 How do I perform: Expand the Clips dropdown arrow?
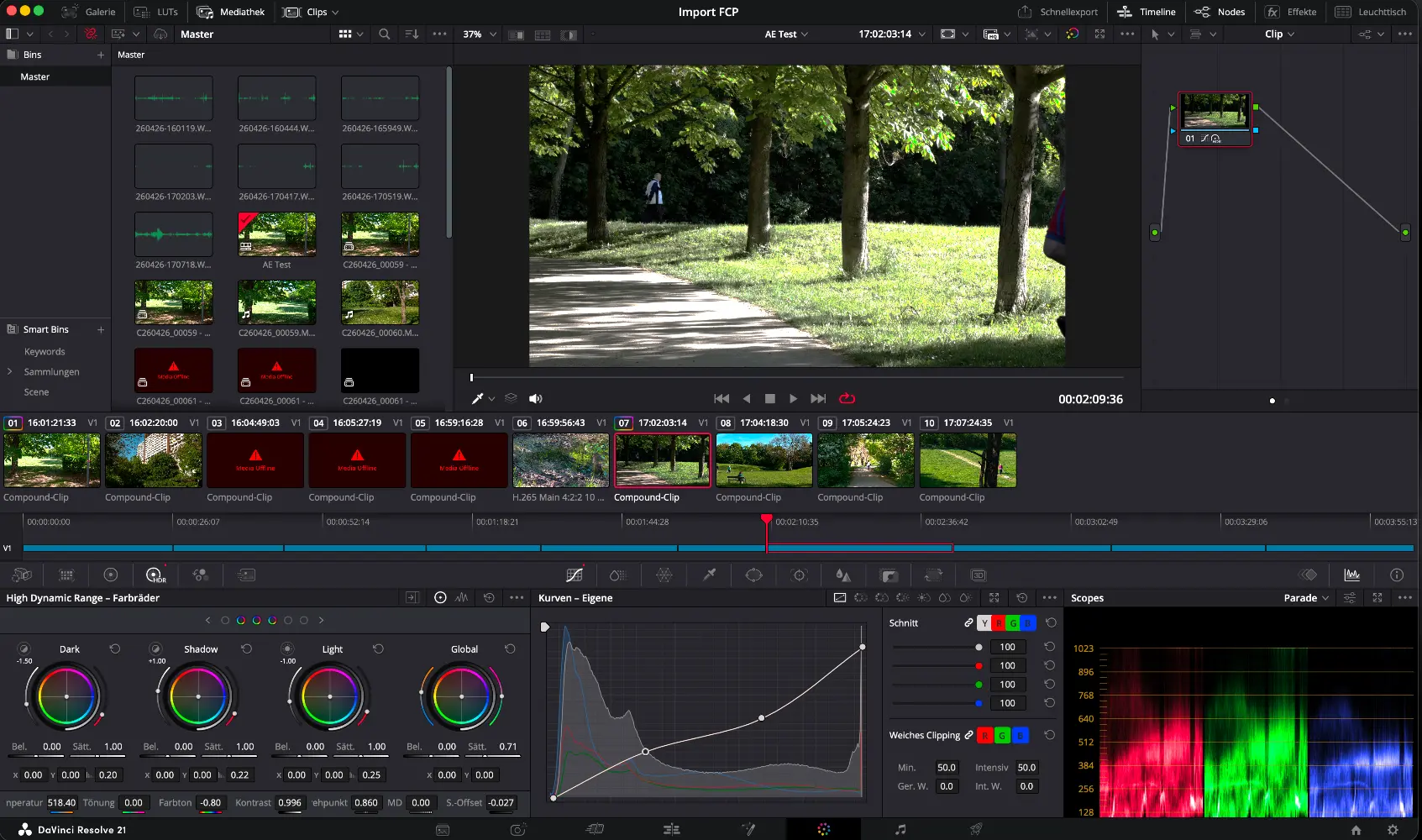point(335,13)
